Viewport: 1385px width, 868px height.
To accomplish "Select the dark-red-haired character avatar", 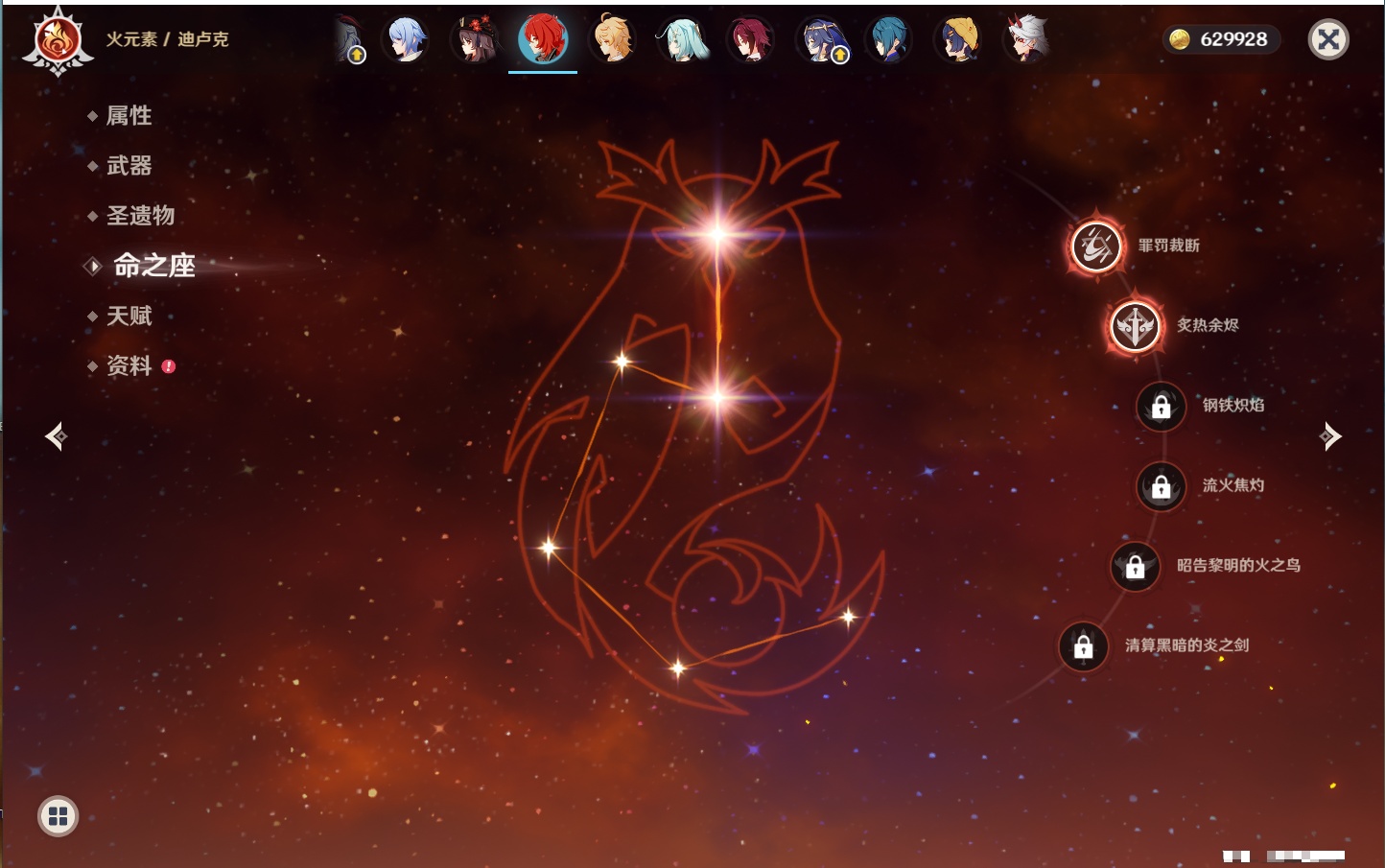I will (x=749, y=39).
